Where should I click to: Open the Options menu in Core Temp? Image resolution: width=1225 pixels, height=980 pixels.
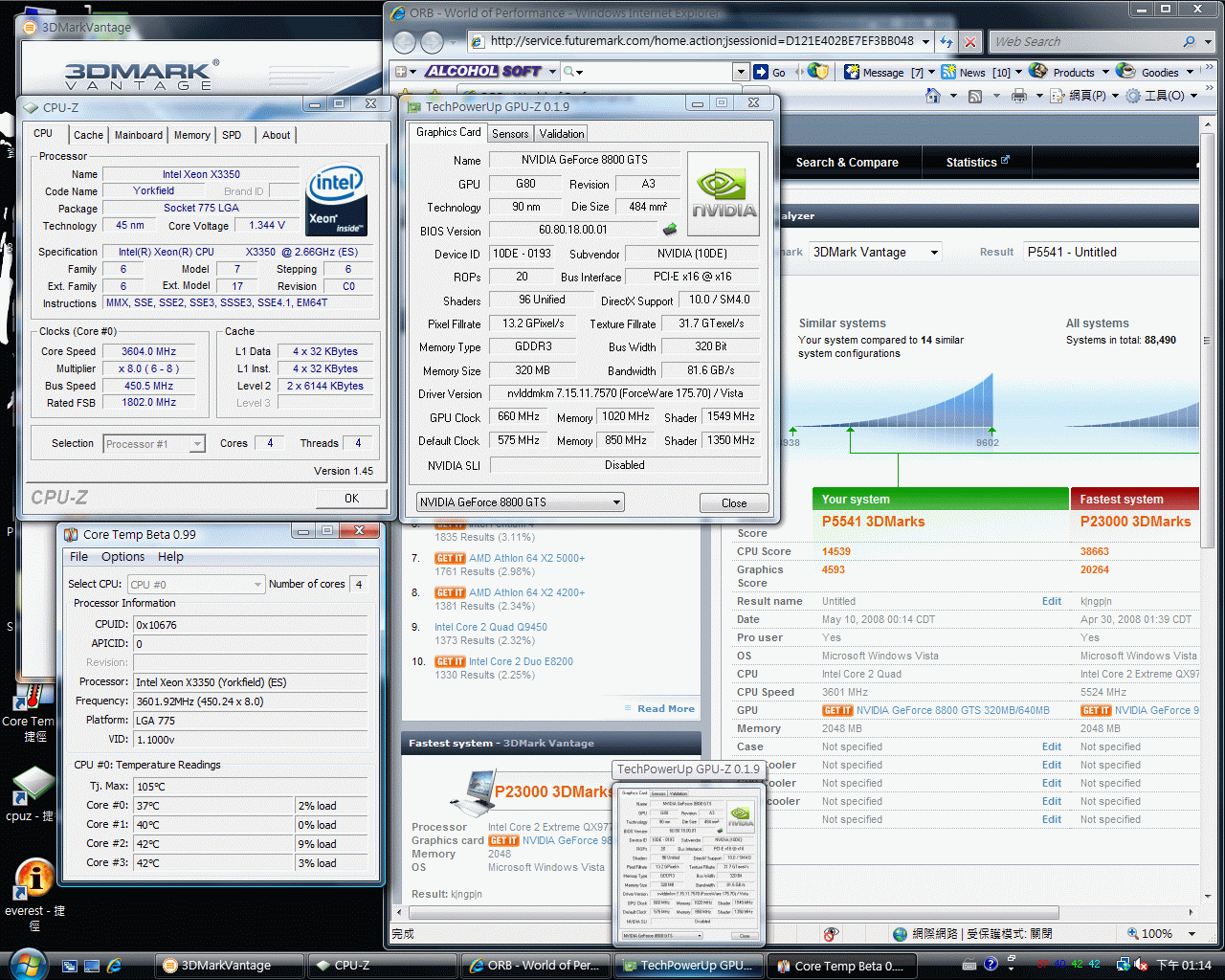pos(123,557)
